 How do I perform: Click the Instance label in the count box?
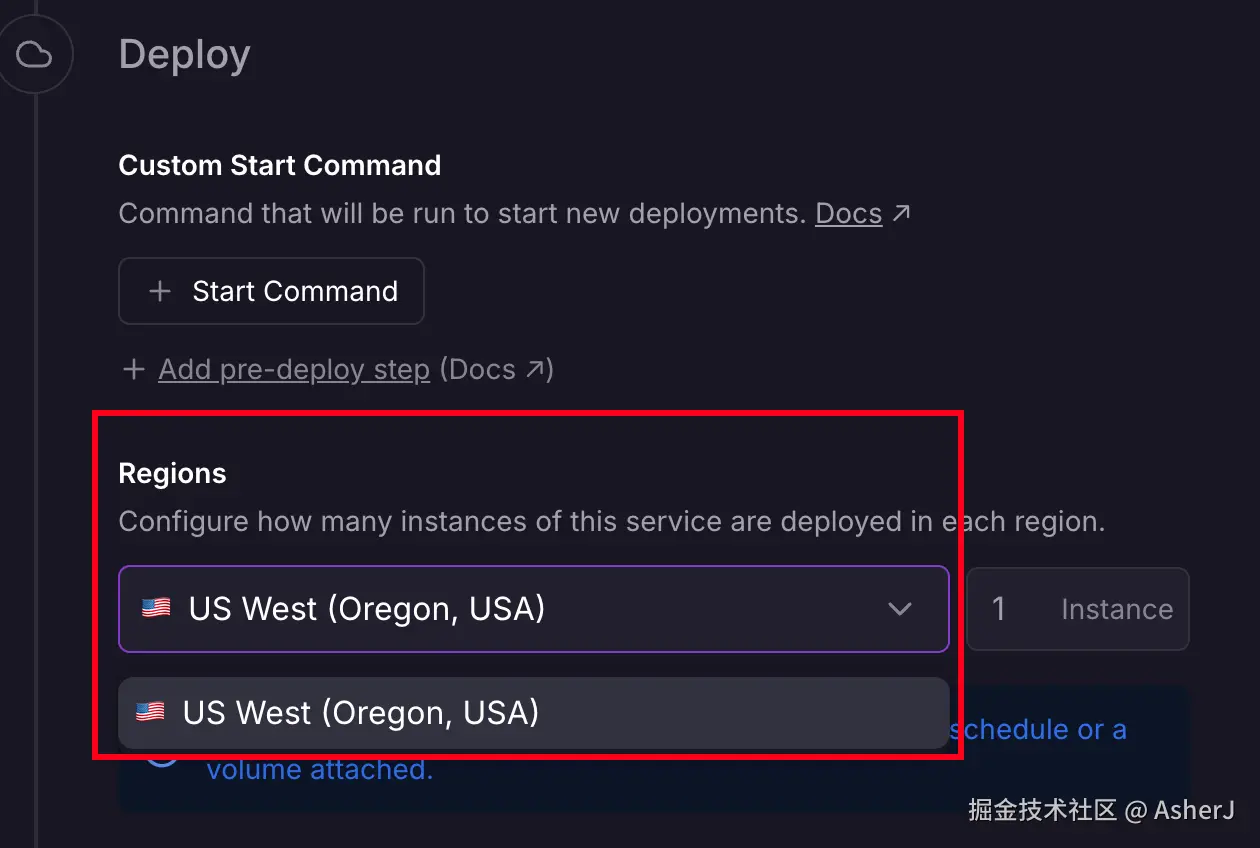1116,609
